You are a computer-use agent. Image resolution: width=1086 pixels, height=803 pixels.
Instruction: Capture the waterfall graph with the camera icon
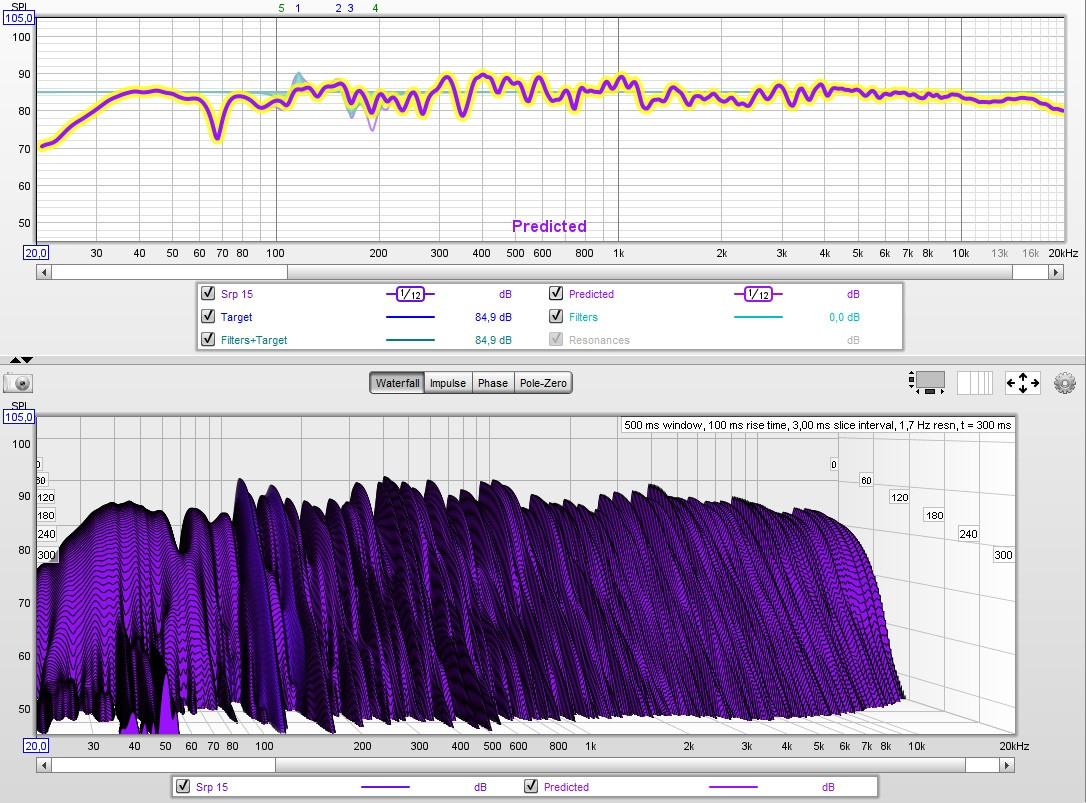coord(19,383)
